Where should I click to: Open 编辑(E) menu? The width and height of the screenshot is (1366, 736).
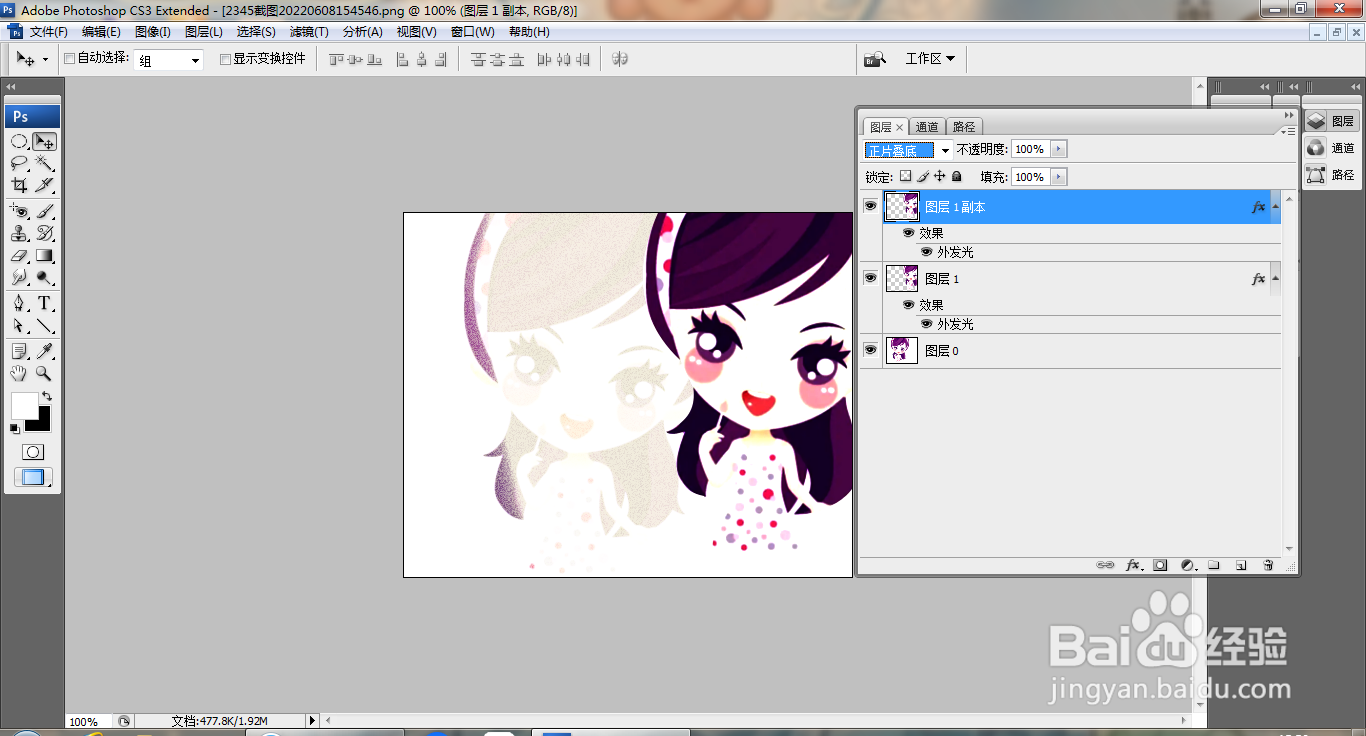(x=101, y=32)
